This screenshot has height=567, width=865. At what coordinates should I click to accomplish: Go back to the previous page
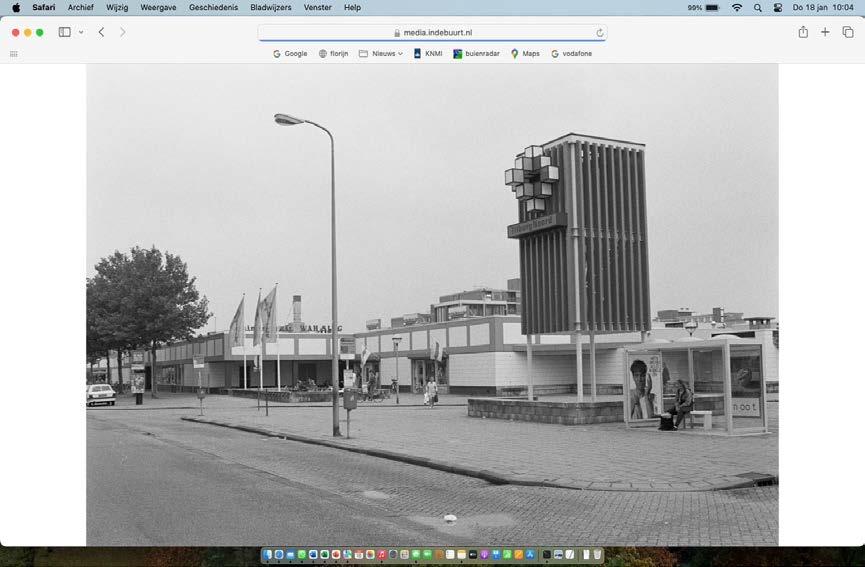[102, 32]
